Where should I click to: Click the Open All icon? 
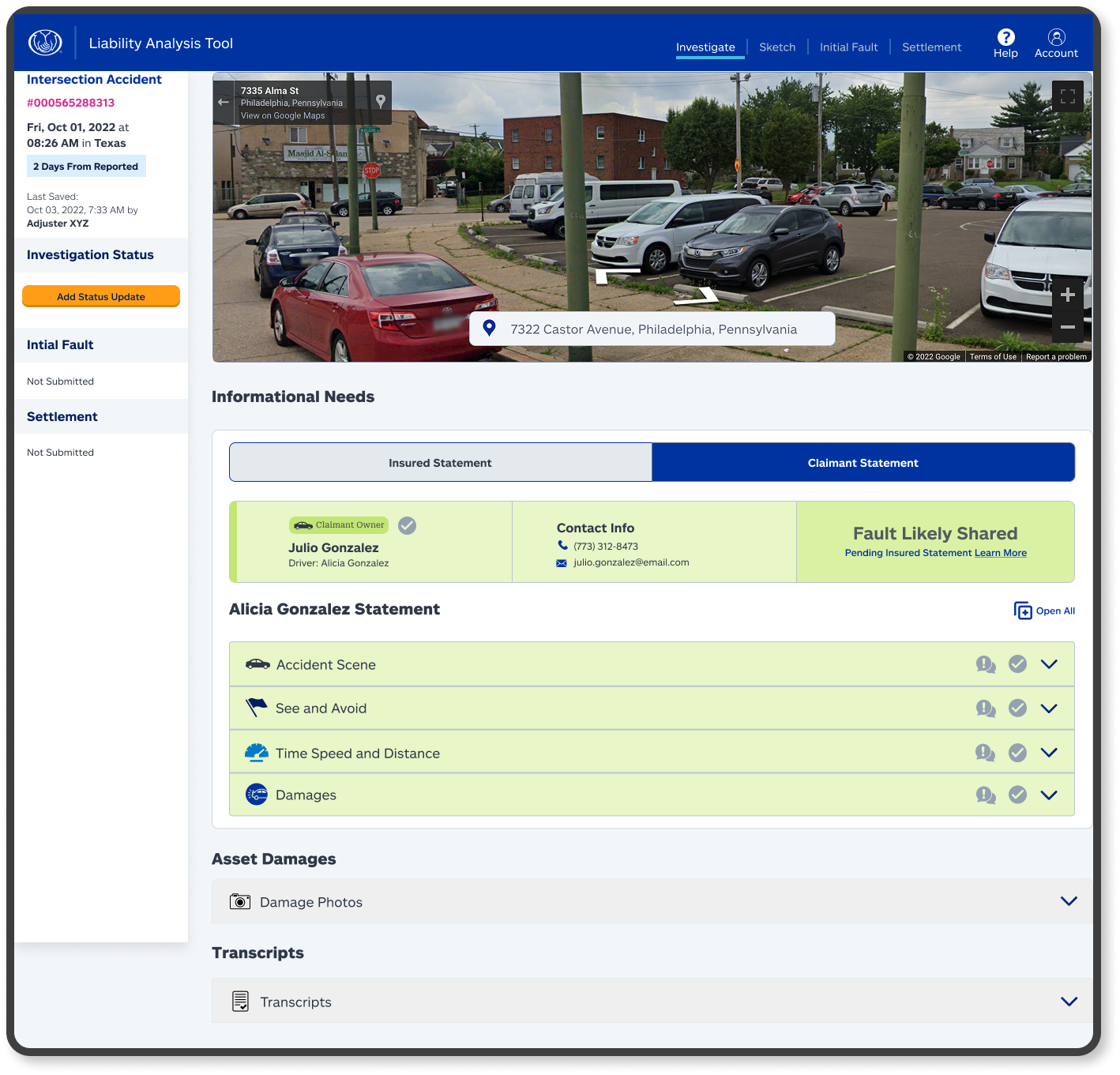(1023, 611)
